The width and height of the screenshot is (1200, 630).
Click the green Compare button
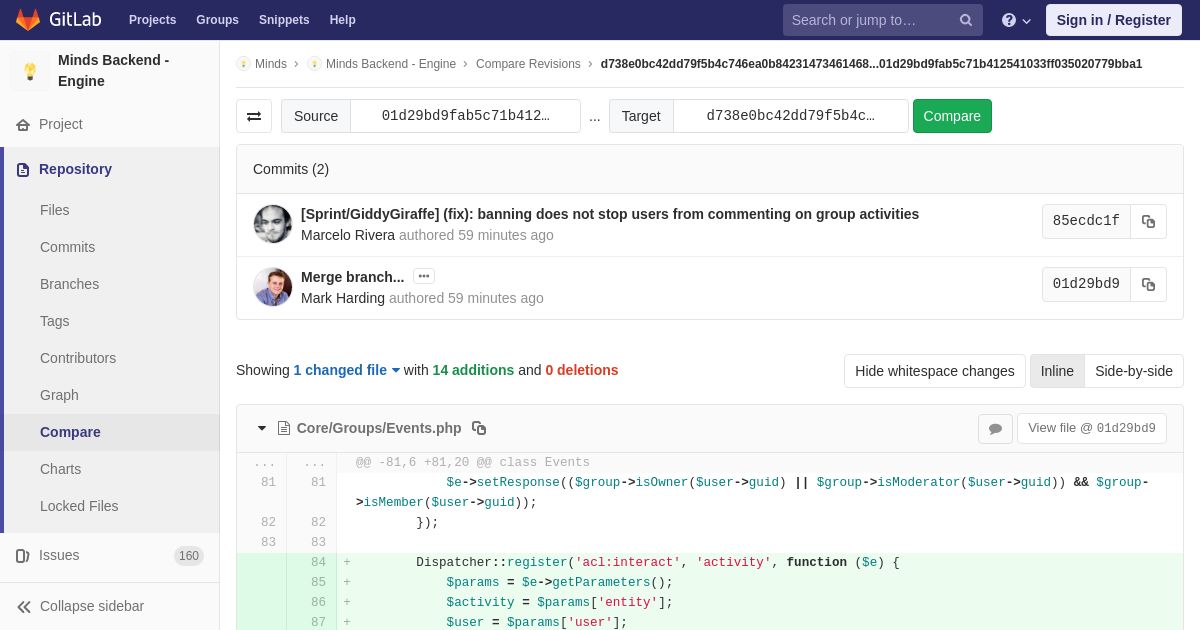coord(952,116)
